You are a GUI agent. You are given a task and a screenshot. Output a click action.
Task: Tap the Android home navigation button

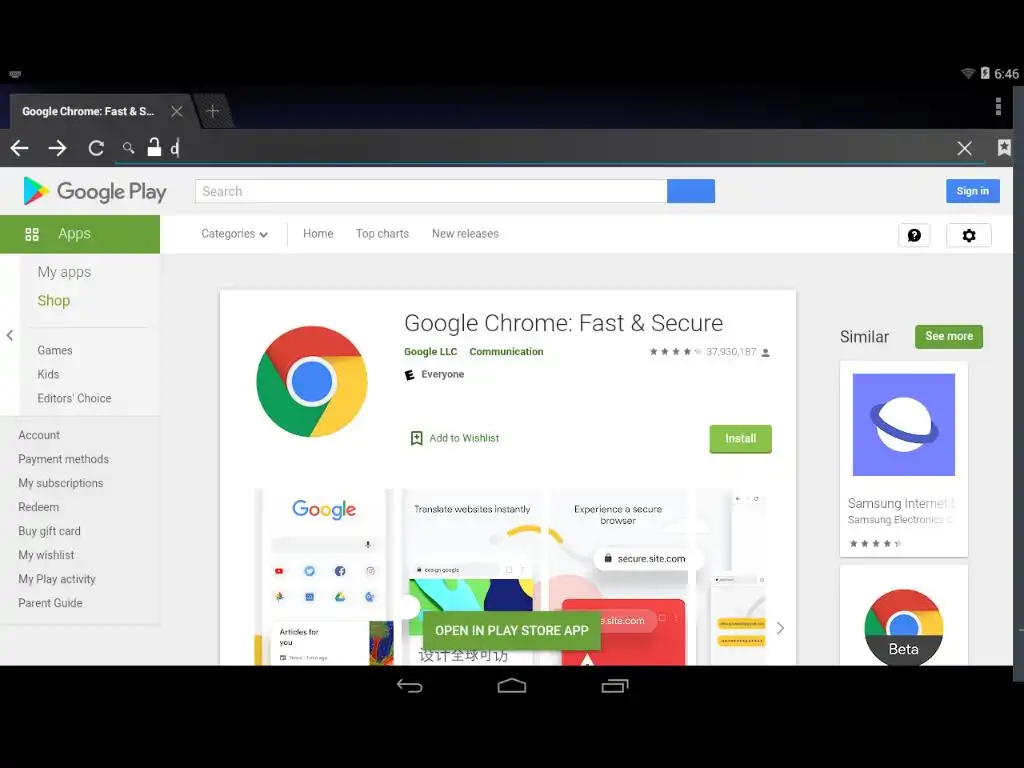pyautogui.click(x=512, y=686)
